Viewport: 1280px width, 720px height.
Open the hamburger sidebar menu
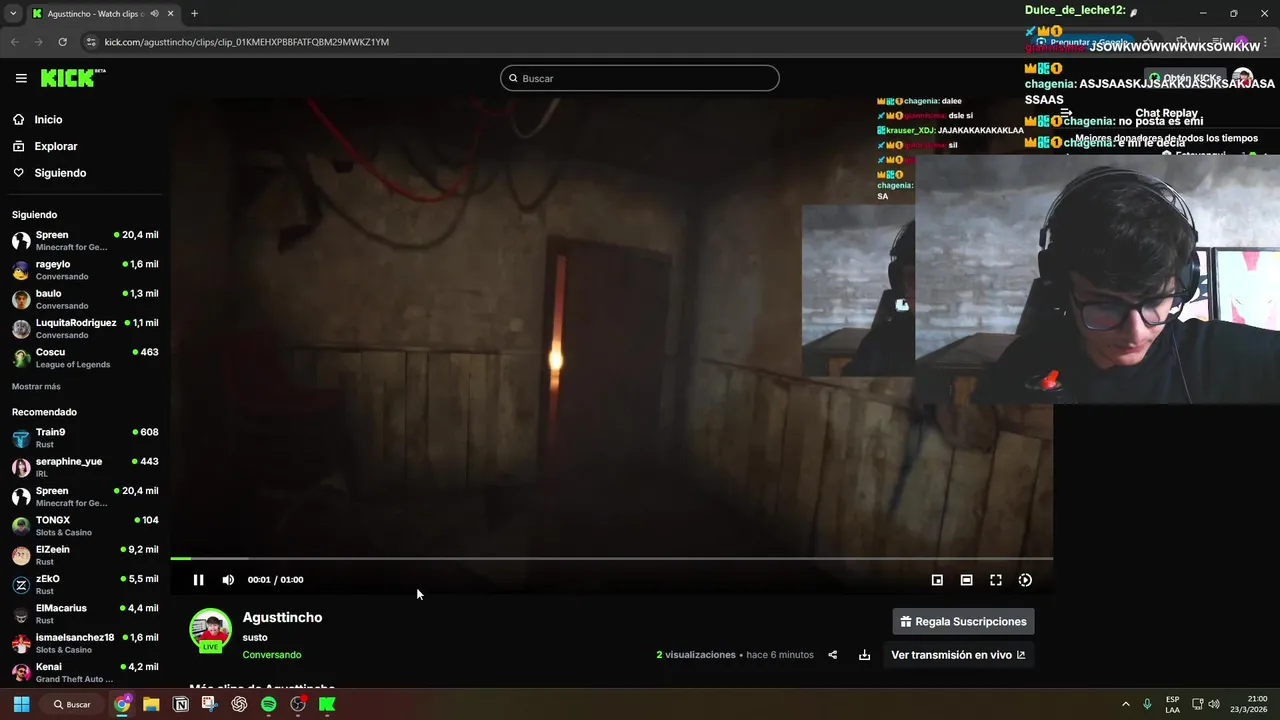[x=21, y=78]
